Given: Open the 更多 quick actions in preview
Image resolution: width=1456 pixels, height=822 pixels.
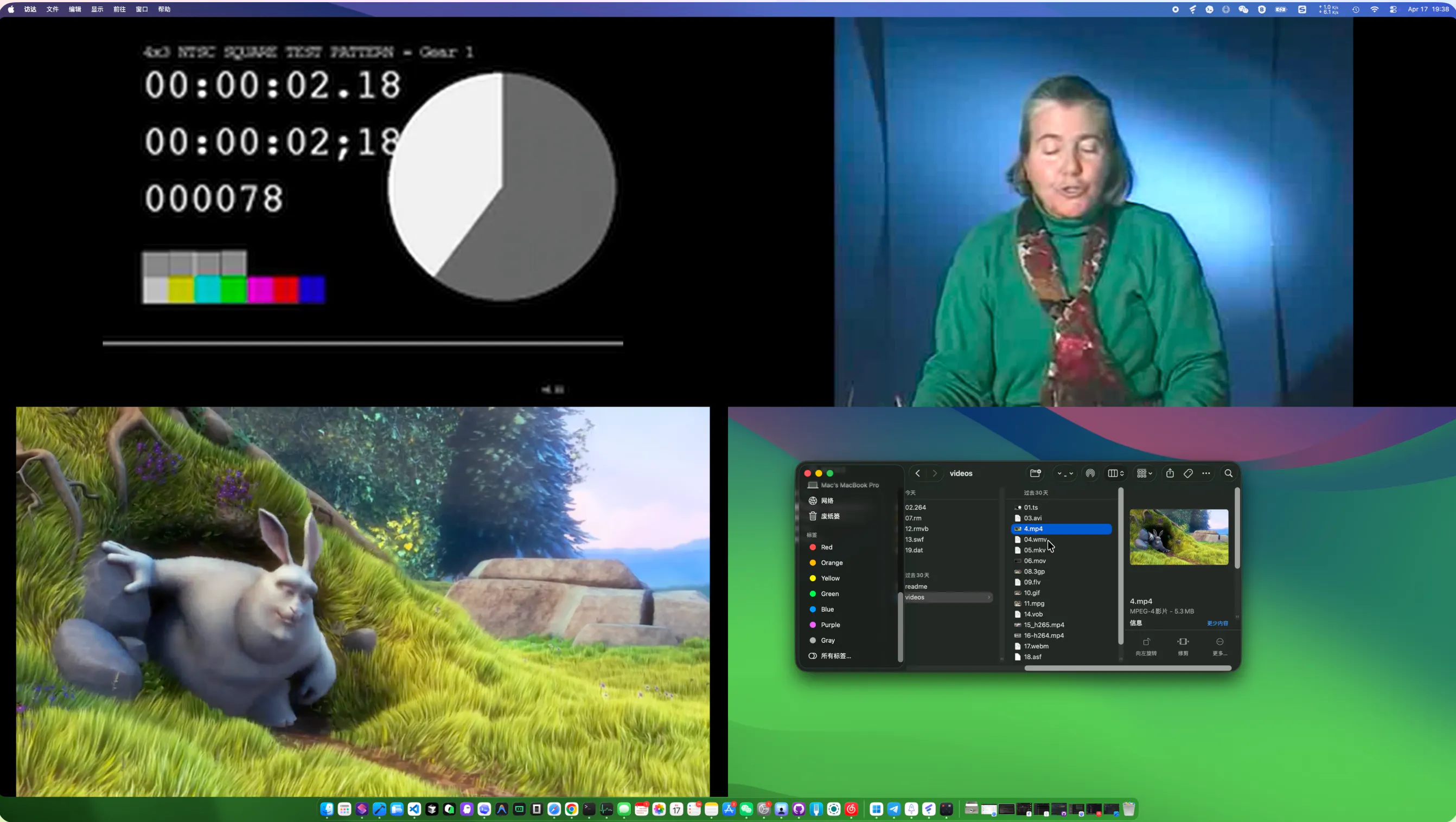Looking at the screenshot, I should (x=1219, y=646).
